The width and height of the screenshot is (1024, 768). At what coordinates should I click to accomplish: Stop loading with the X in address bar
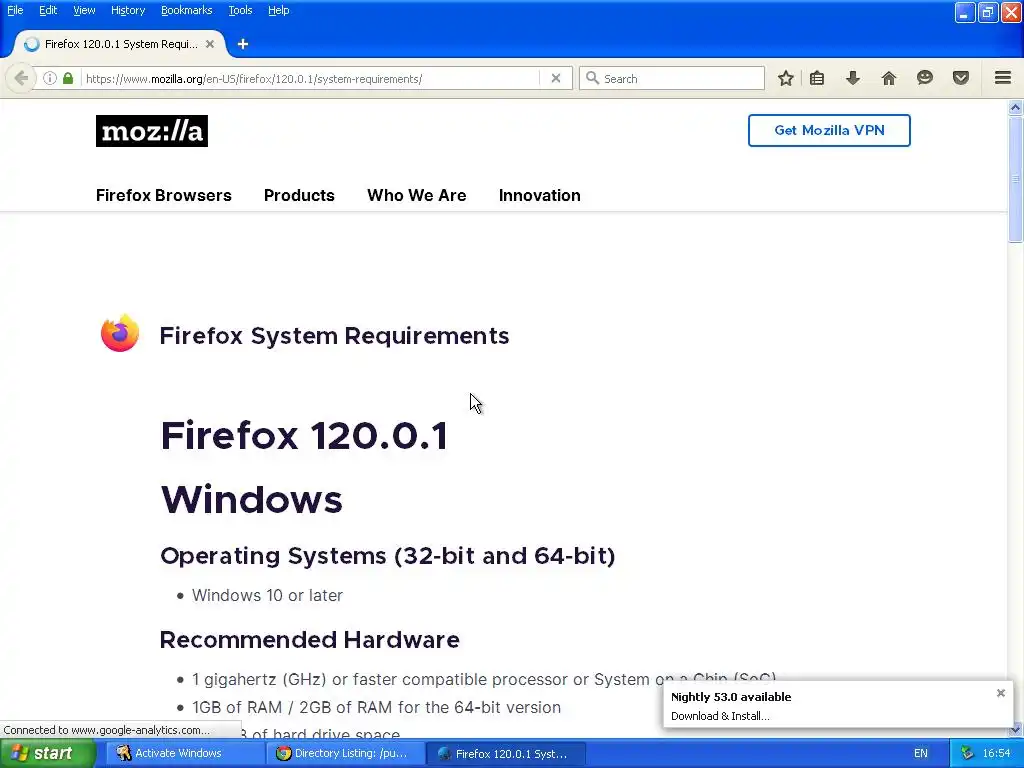(556, 78)
